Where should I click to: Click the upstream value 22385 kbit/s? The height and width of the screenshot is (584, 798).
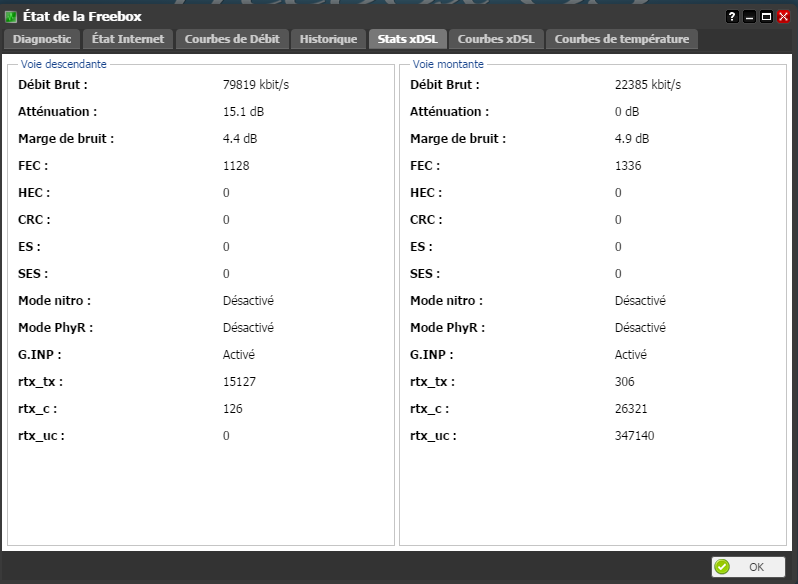point(647,84)
